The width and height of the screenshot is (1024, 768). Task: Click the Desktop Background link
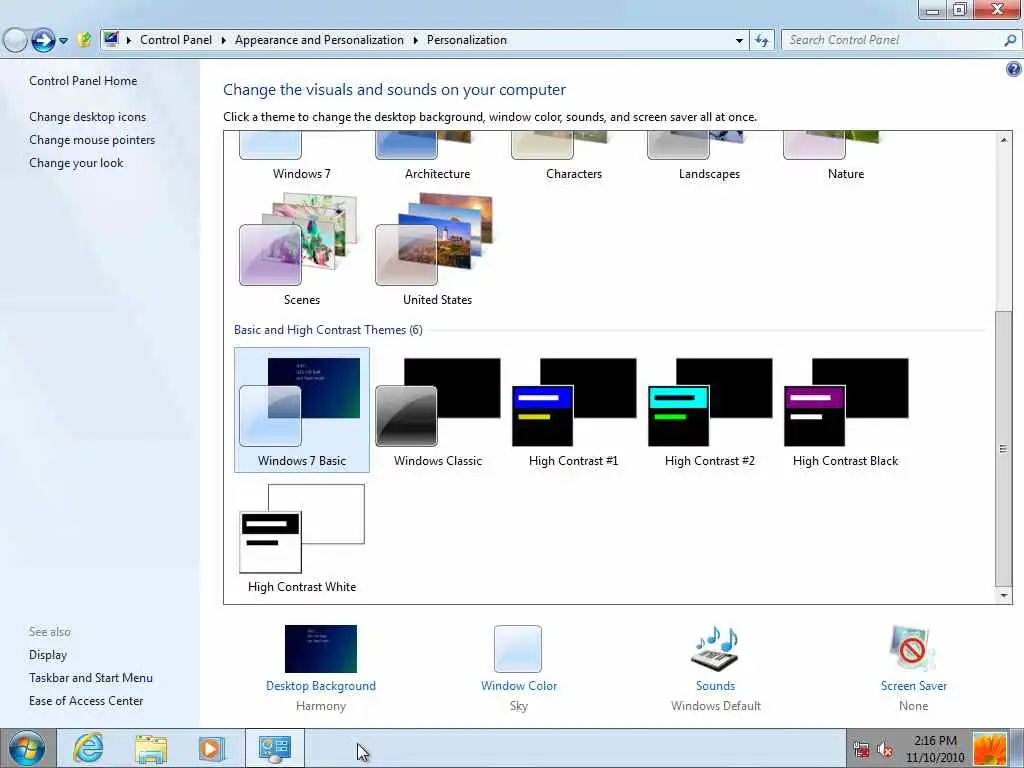(x=321, y=686)
